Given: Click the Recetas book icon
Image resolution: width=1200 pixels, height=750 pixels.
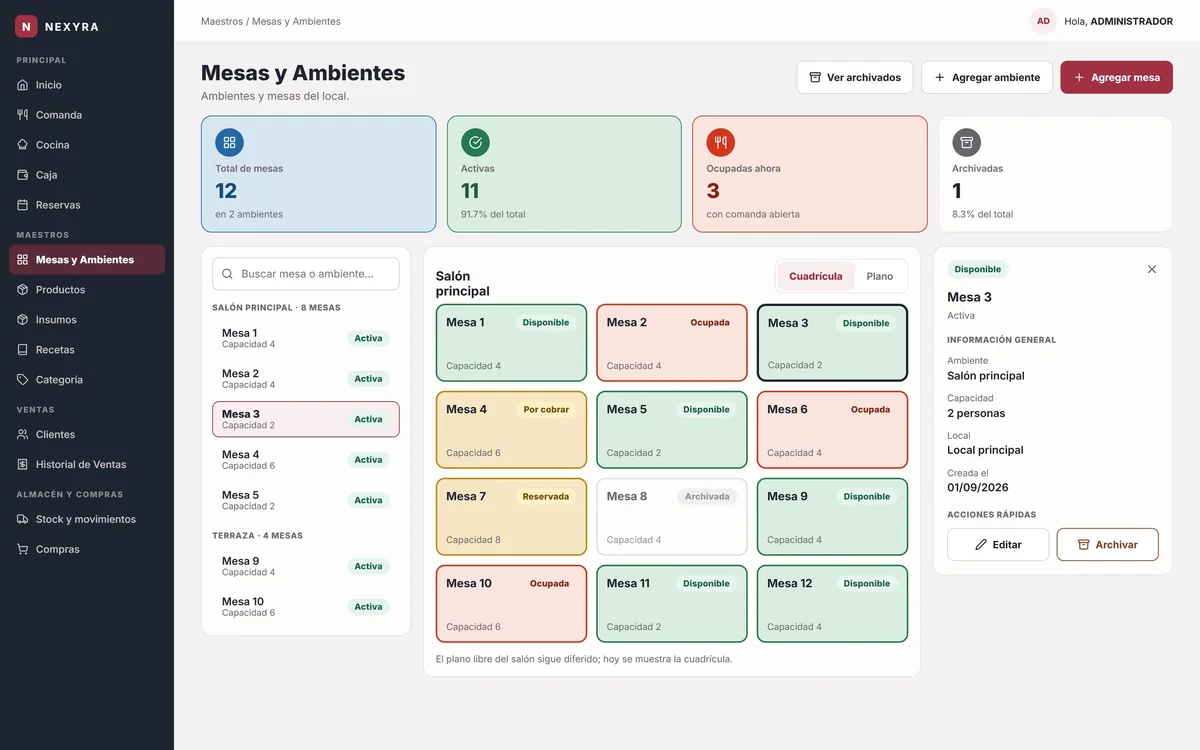Looking at the screenshot, I should pos(23,350).
